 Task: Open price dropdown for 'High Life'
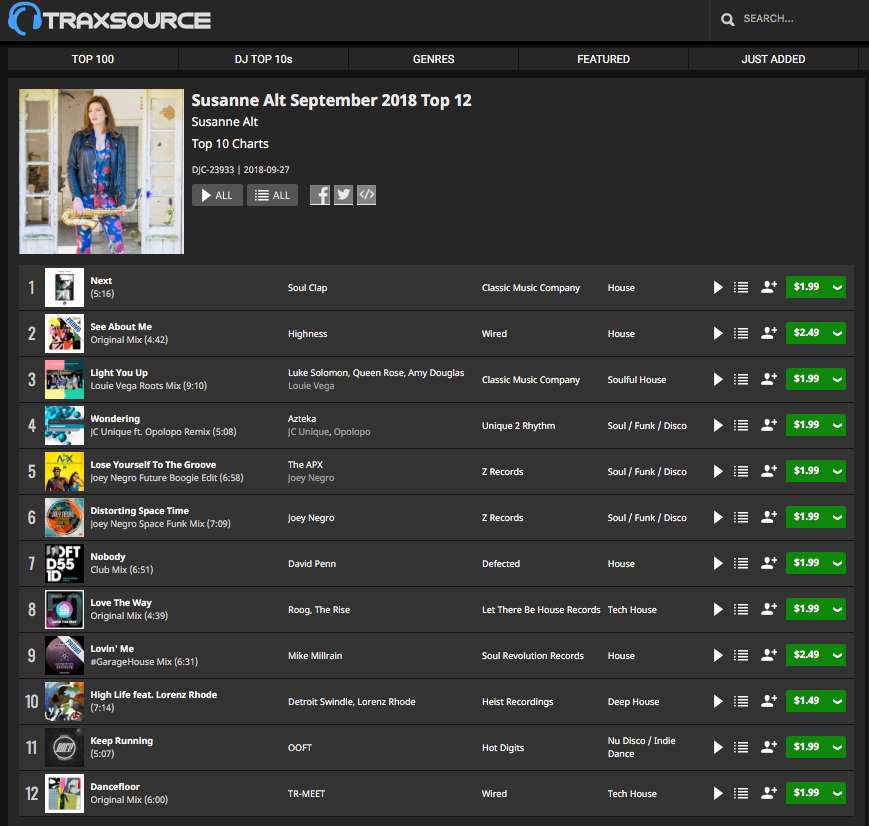837,701
